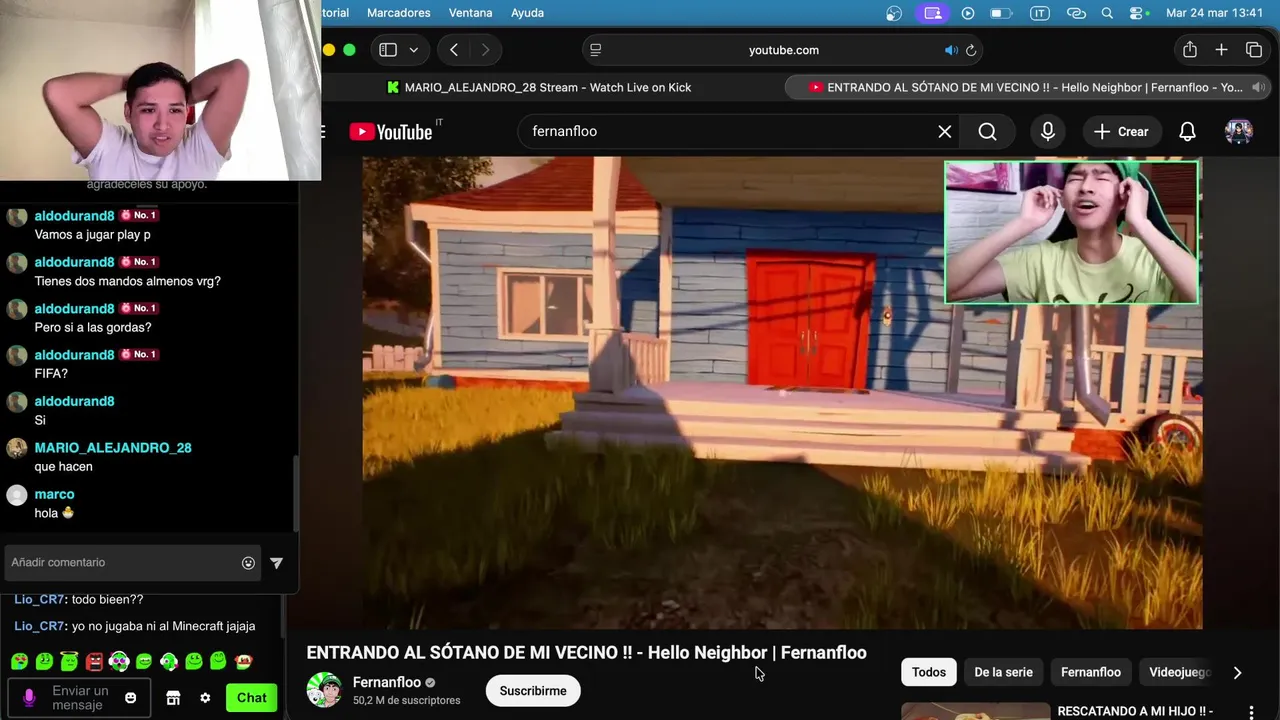Open chat settings gear icon

[205, 698]
